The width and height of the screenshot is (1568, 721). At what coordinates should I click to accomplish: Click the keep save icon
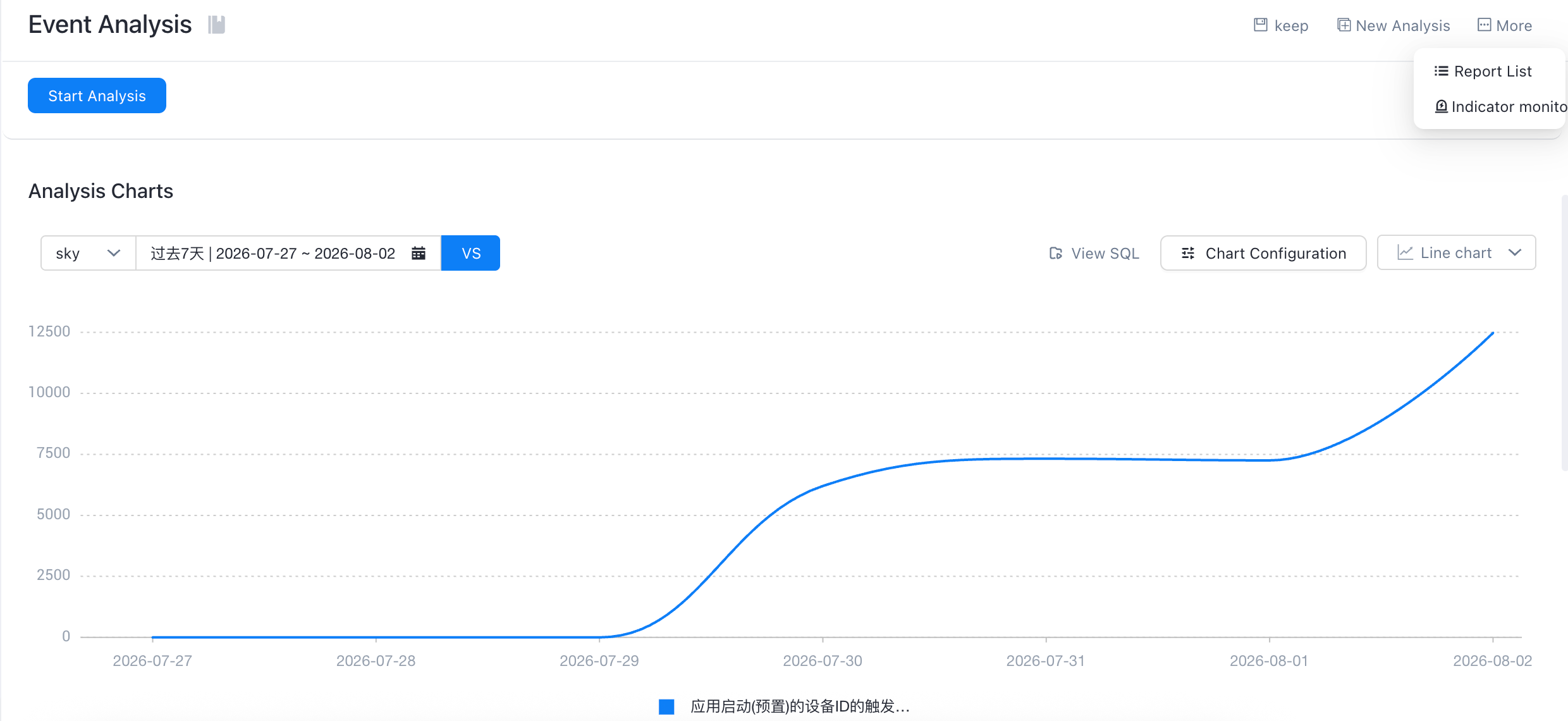(x=1261, y=25)
